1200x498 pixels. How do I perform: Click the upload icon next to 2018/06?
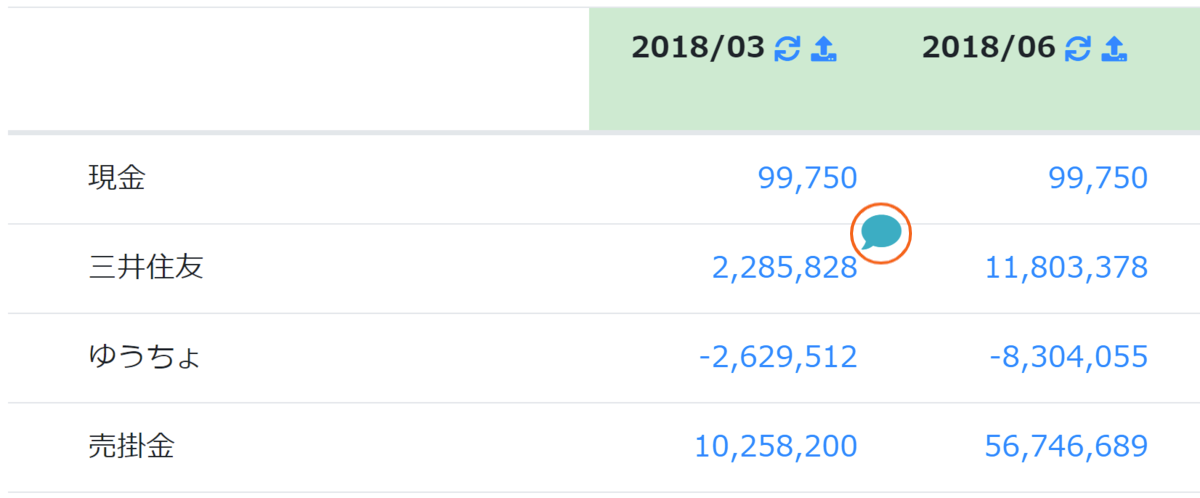[1114, 48]
